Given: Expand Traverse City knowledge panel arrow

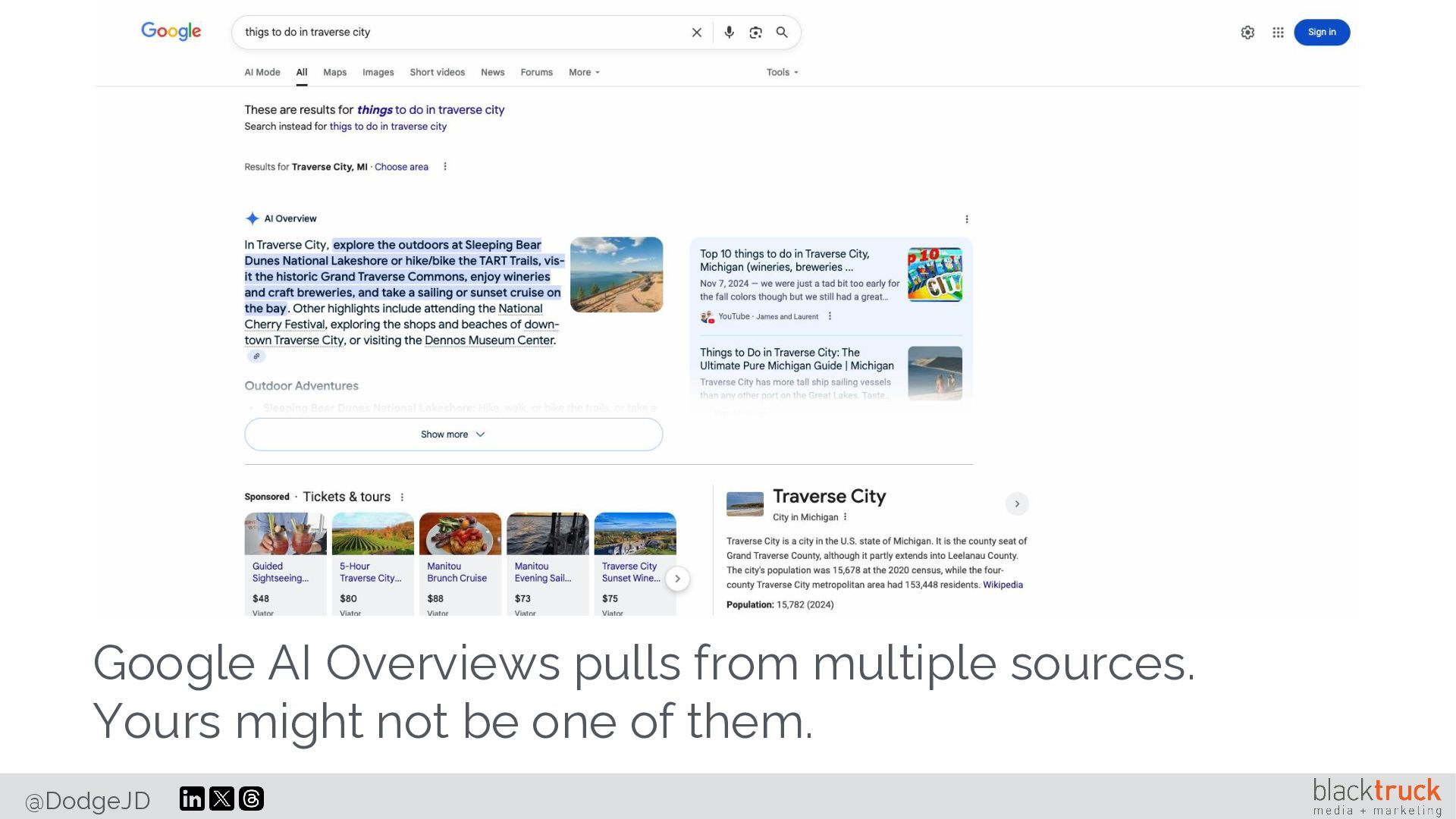Looking at the screenshot, I should pyautogui.click(x=1017, y=504).
